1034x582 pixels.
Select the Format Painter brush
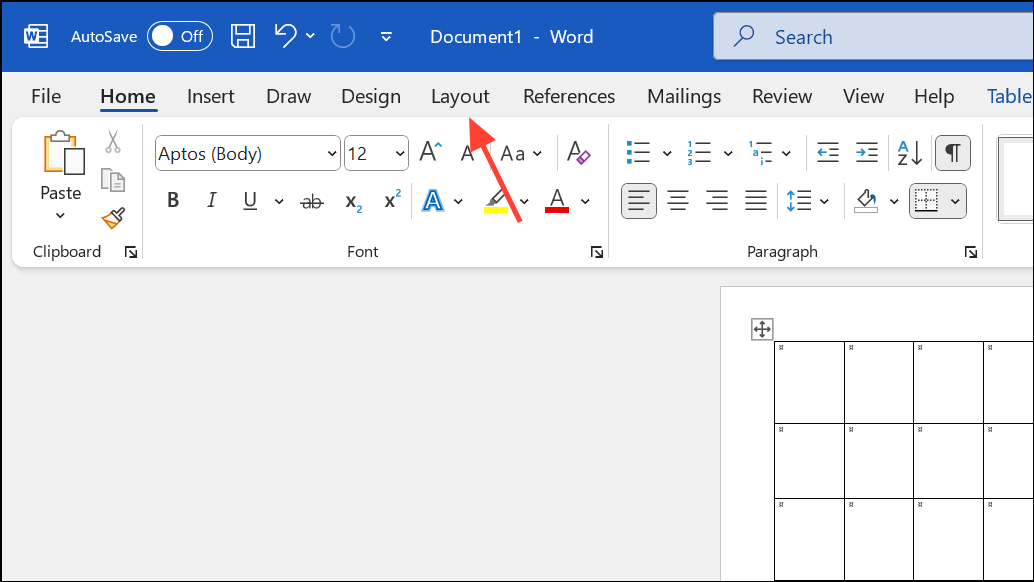click(113, 218)
